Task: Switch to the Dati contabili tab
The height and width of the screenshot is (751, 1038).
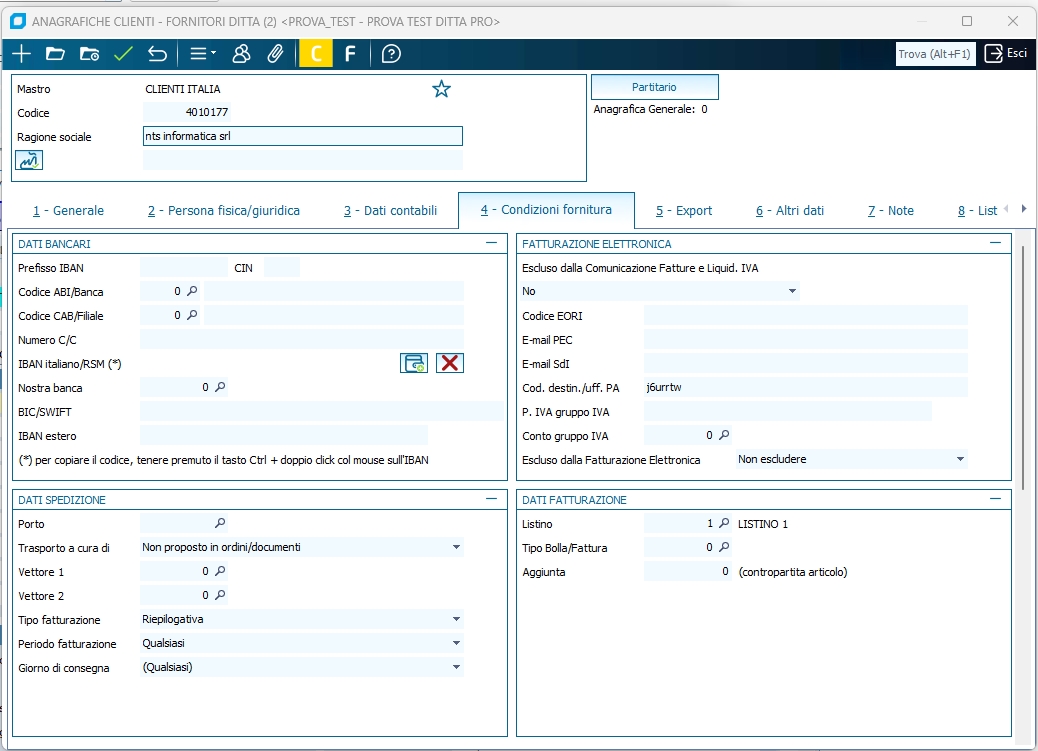Action: click(390, 211)
